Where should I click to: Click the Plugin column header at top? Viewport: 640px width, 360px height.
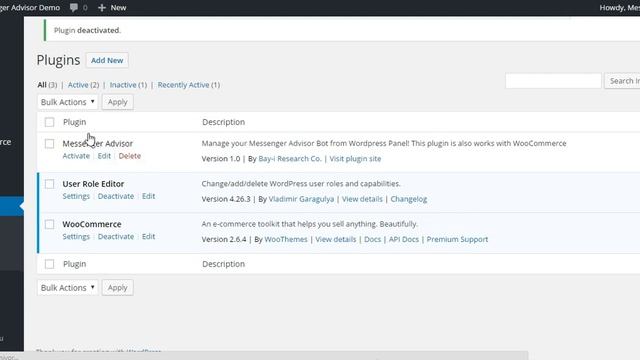75,122
